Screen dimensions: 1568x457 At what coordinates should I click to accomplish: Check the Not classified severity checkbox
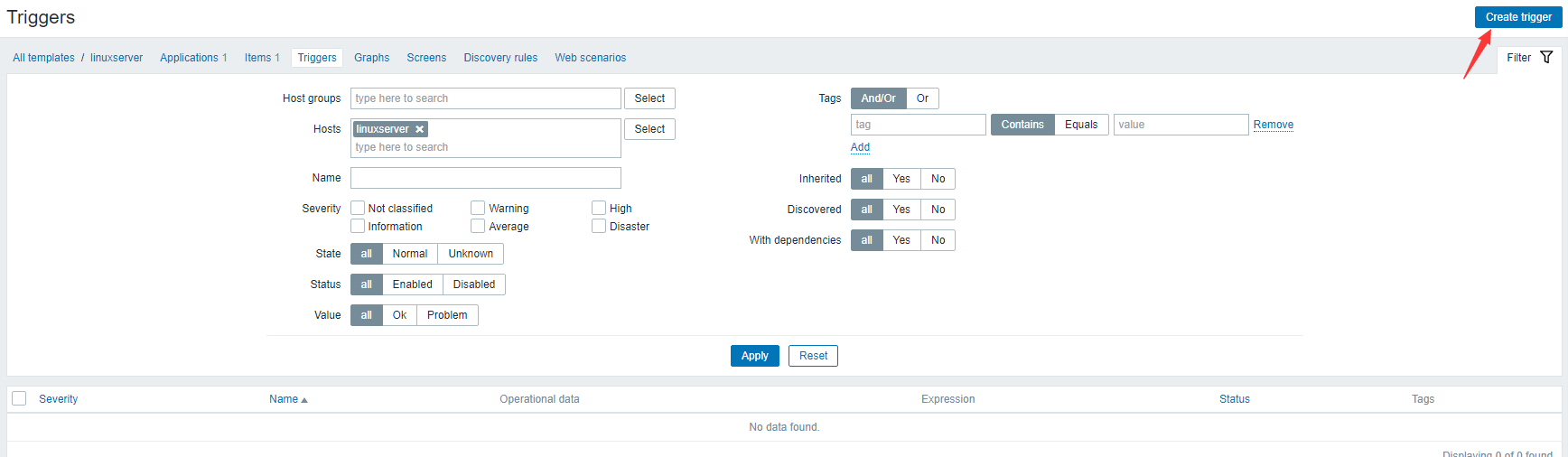[358, 209]
